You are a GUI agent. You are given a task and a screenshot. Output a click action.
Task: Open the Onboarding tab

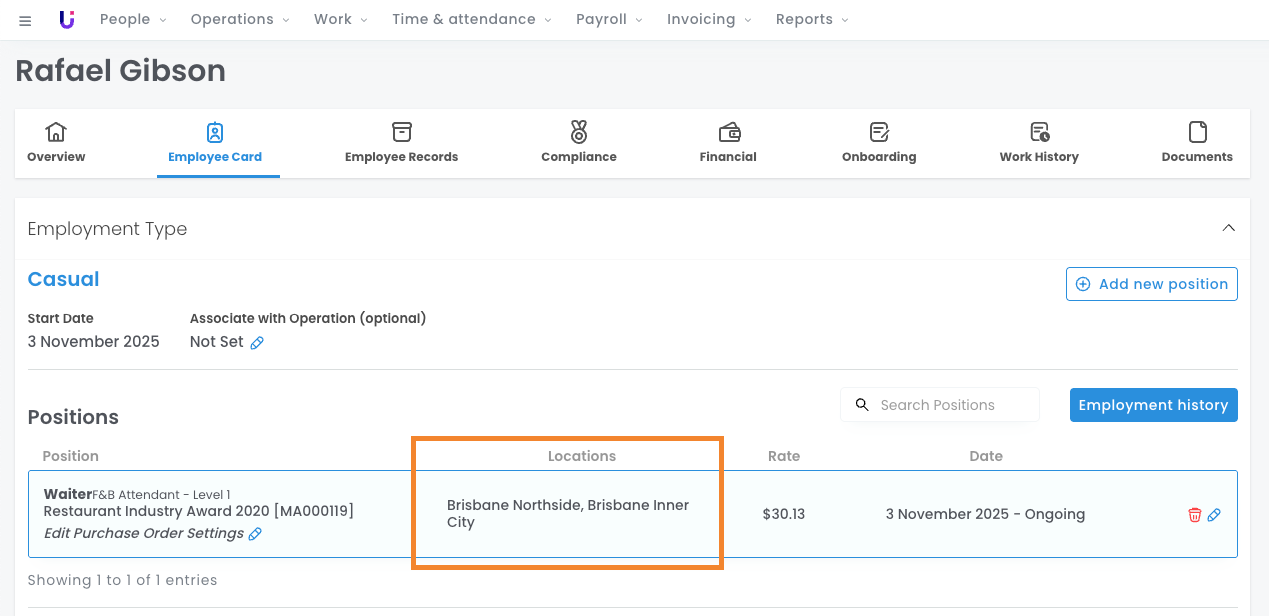(x=879, y=143)
